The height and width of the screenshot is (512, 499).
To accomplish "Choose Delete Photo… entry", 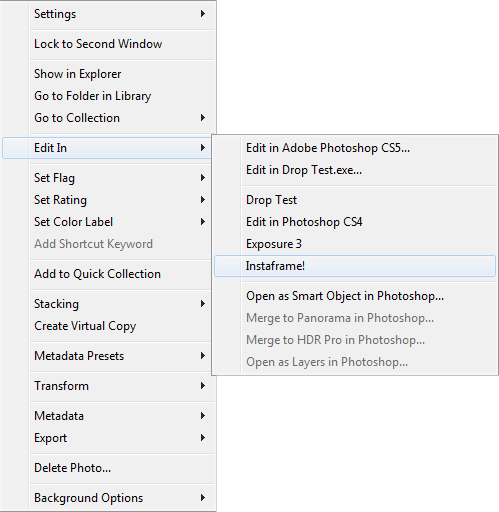I will click(x=108, y=468).
